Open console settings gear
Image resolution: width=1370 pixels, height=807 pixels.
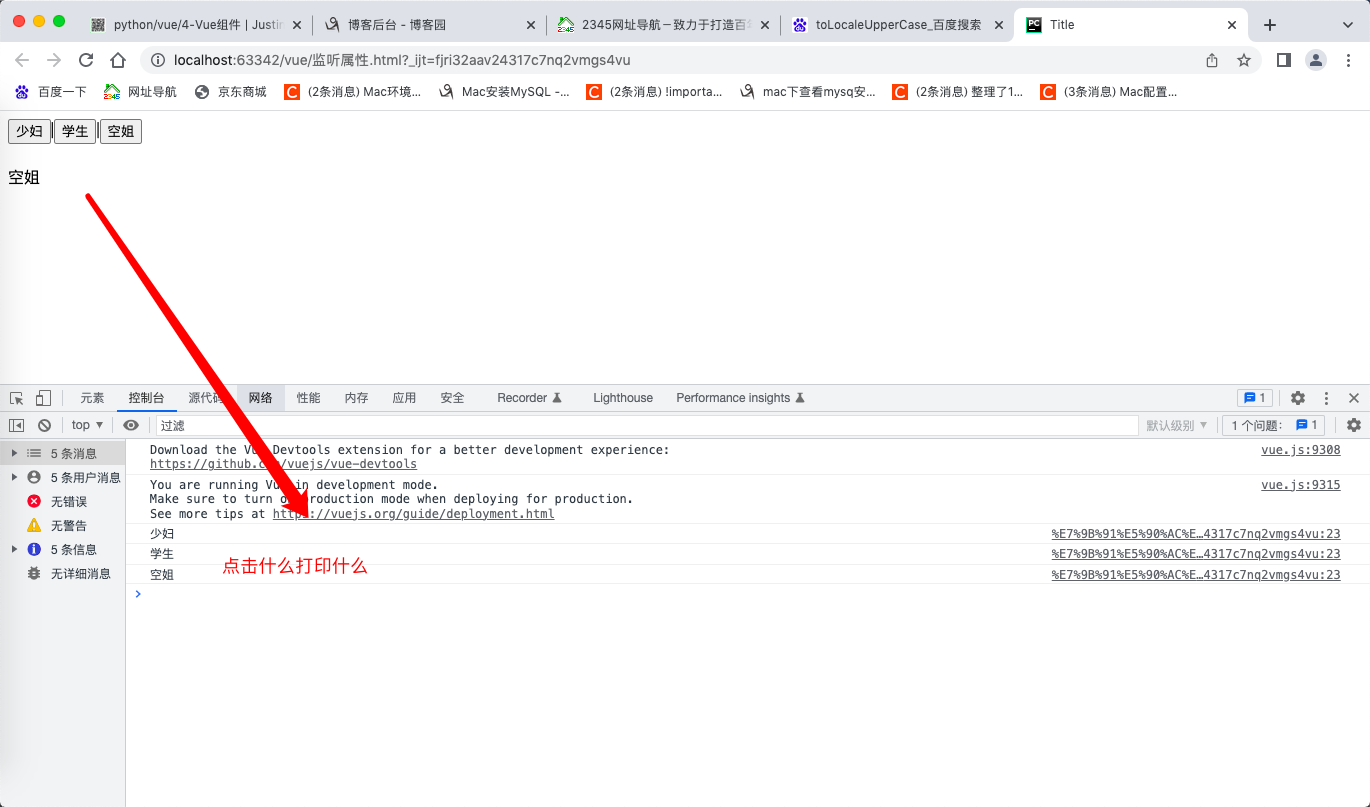[x=1354, y=425]
